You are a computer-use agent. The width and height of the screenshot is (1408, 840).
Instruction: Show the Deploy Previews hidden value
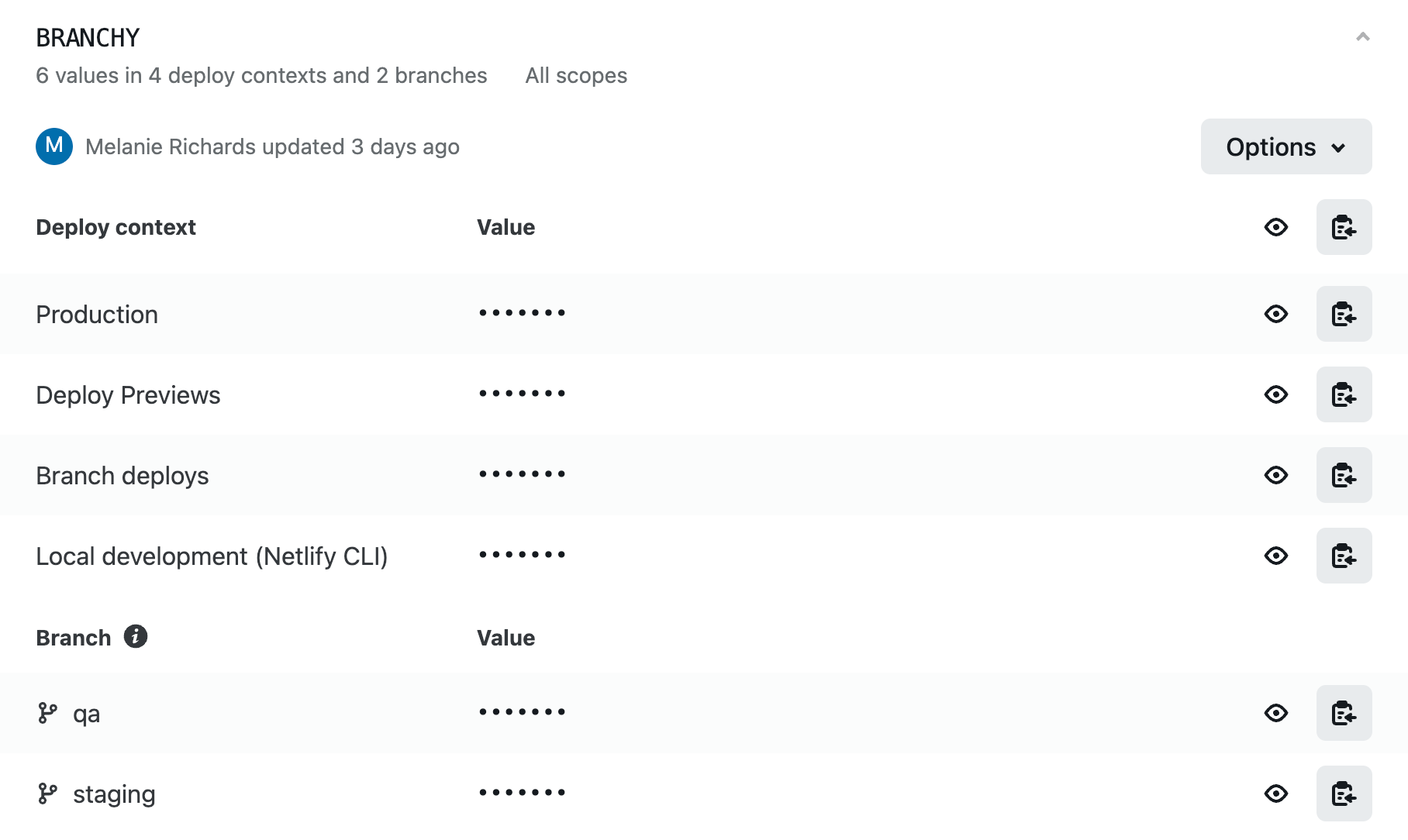1276,394
